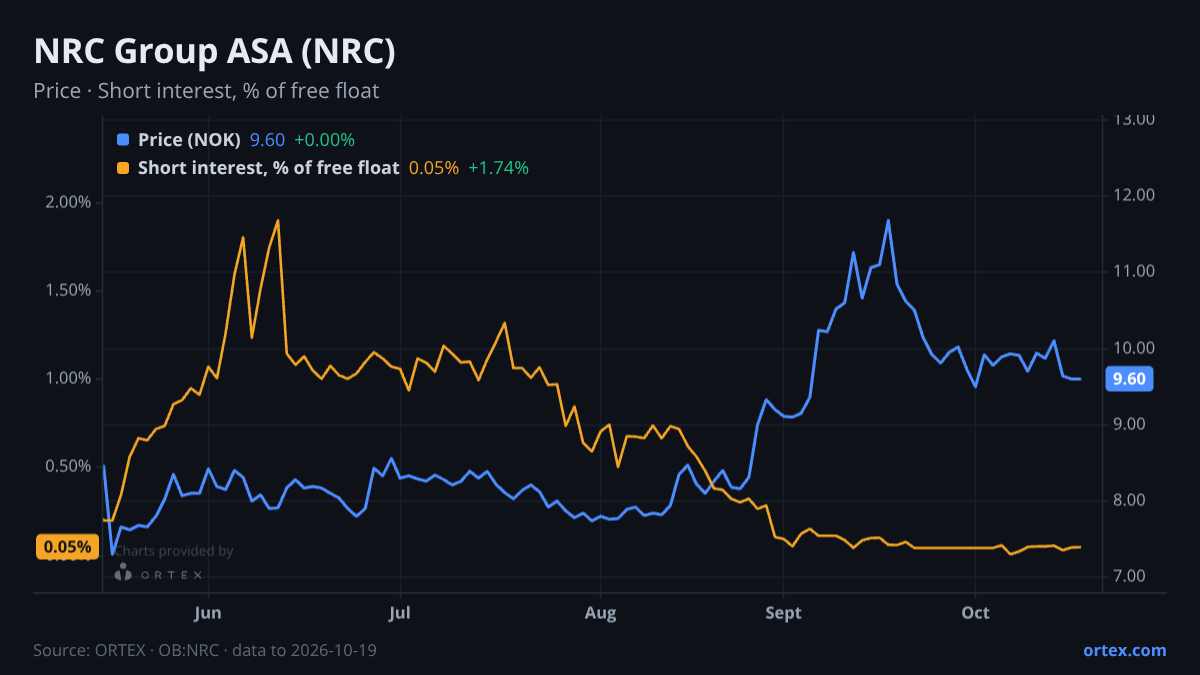Click the Jun x-axis label

coord(208,612)
